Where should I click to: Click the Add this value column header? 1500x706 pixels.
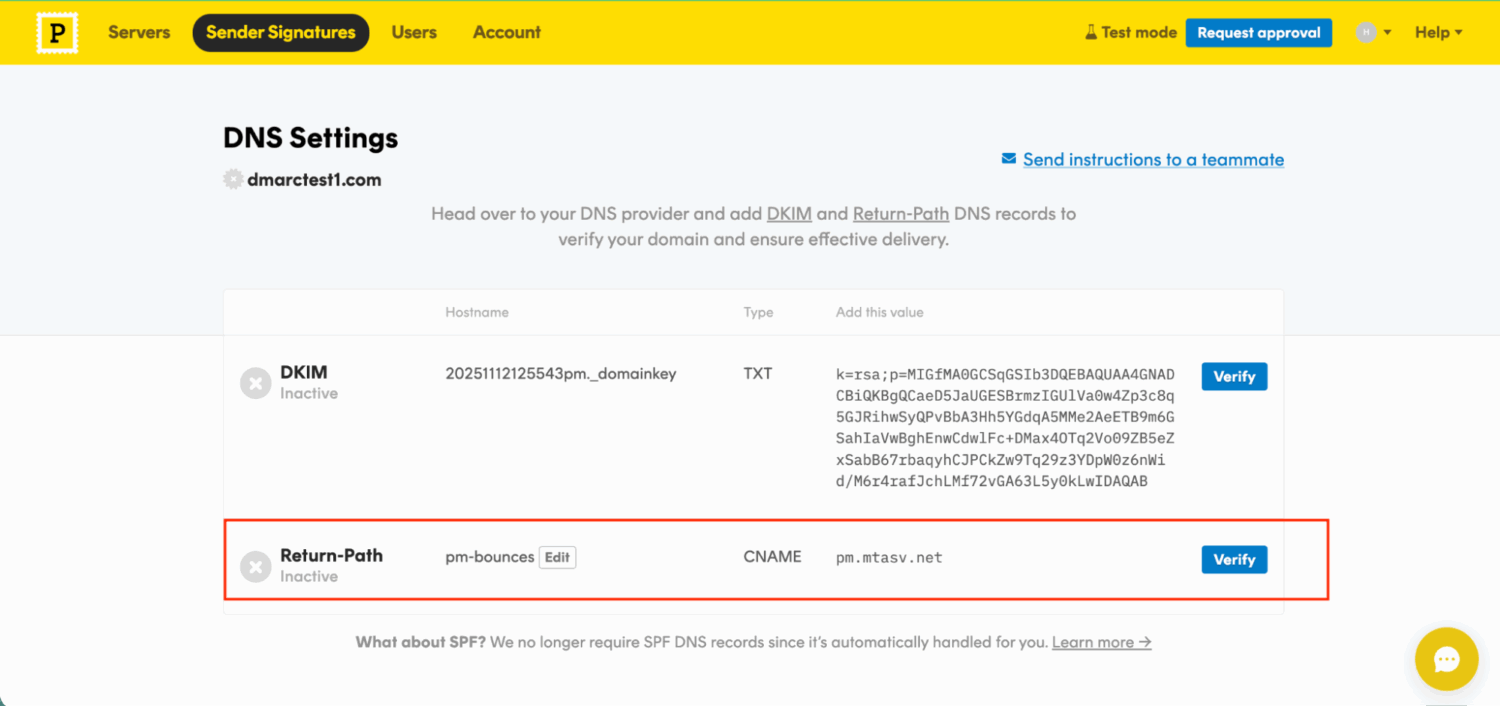point(880,313)
